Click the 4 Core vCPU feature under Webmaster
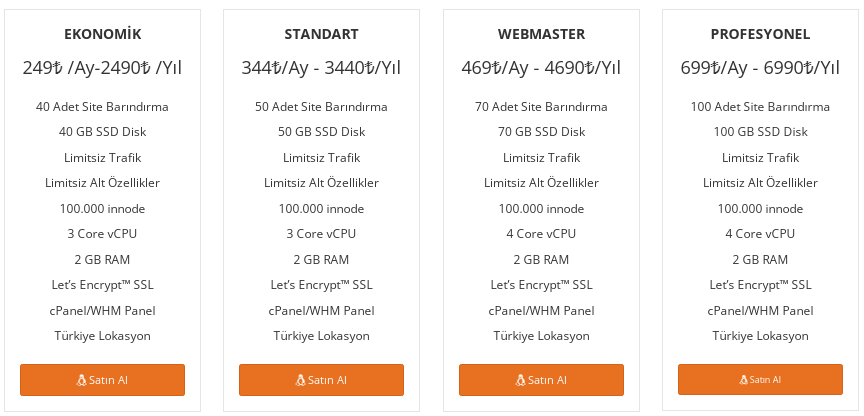Image resolution: width=864 pixels, height=416 pixels. [541, 234]
